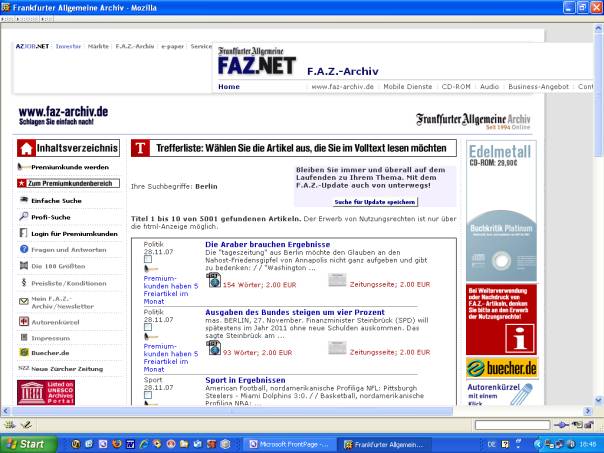
Task: Click the red T Trefferliste icon
Action: point(140,148)
